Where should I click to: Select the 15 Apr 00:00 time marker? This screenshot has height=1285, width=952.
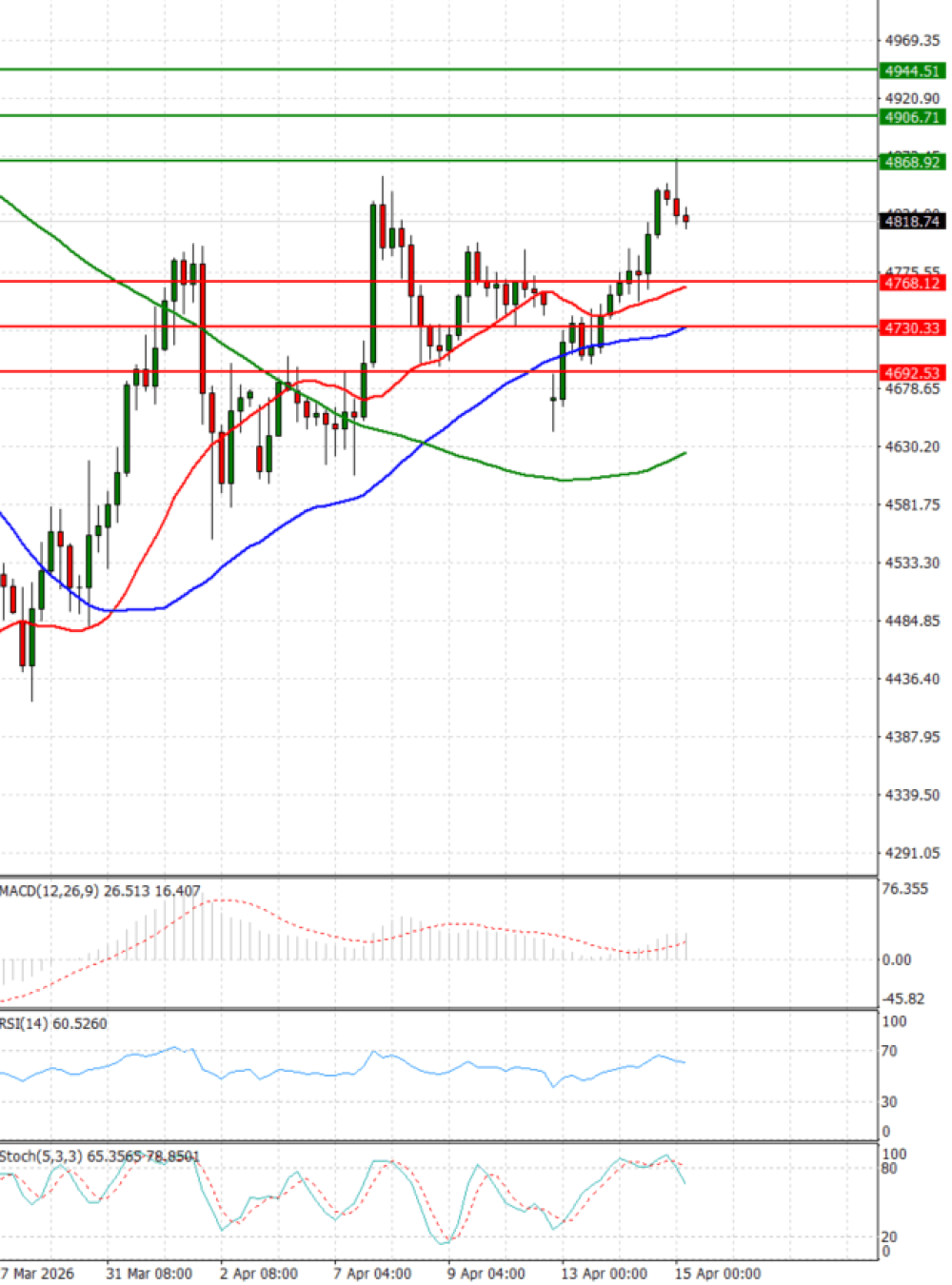pyautogui.click(x=718, y=1274)
